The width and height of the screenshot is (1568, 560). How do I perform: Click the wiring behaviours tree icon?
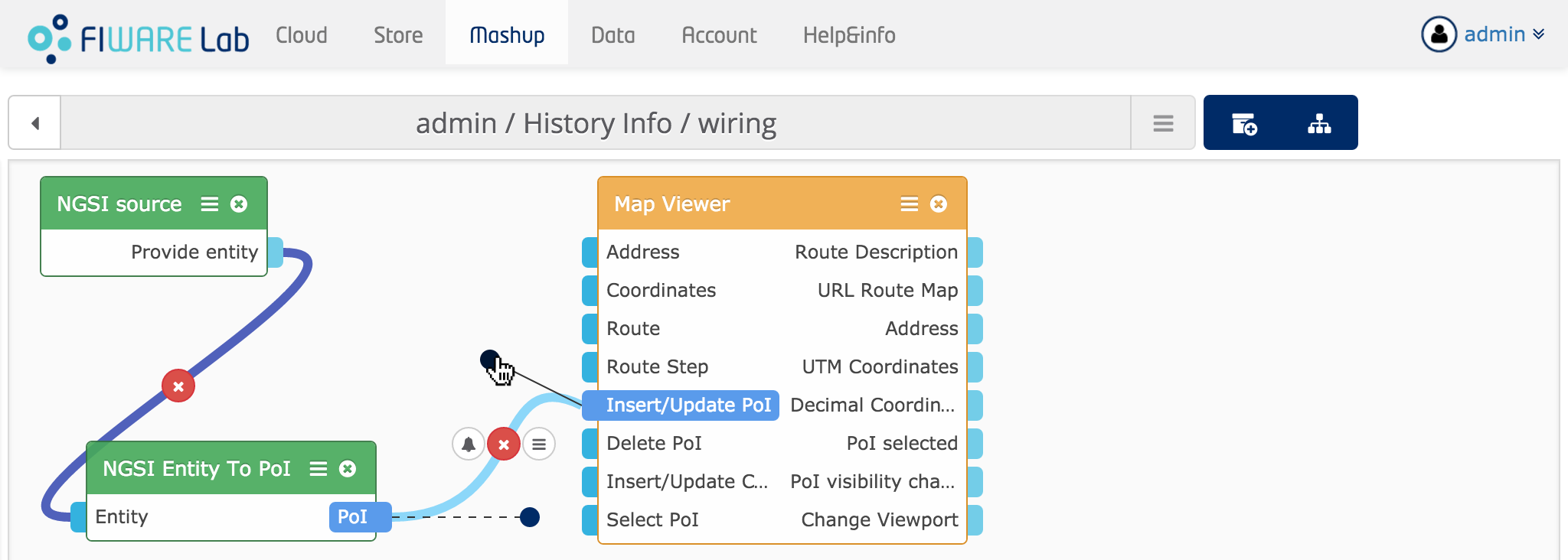tap(1319, 123)
